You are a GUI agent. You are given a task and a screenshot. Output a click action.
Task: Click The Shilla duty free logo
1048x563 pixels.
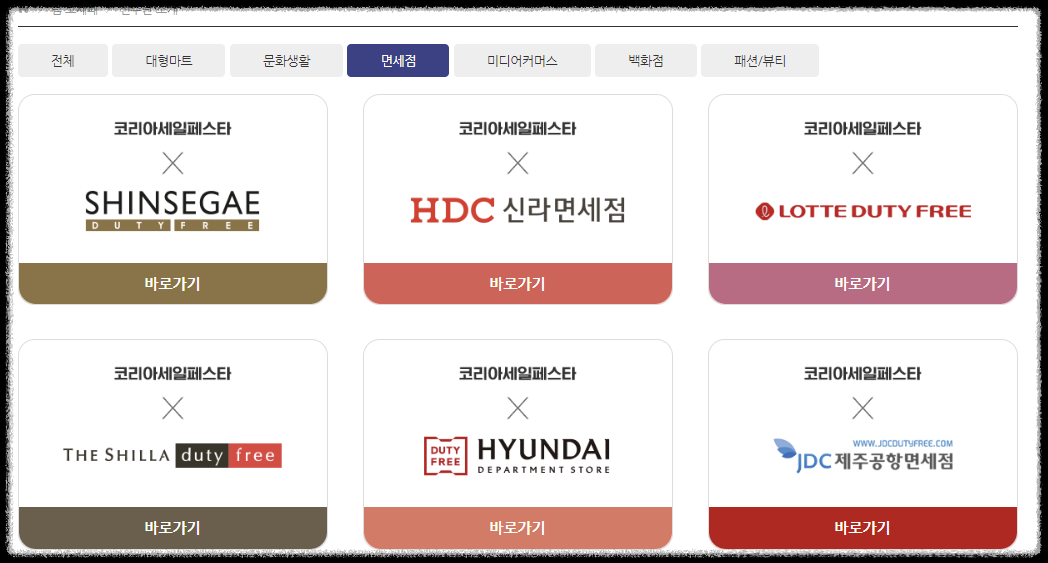point(172,455)
